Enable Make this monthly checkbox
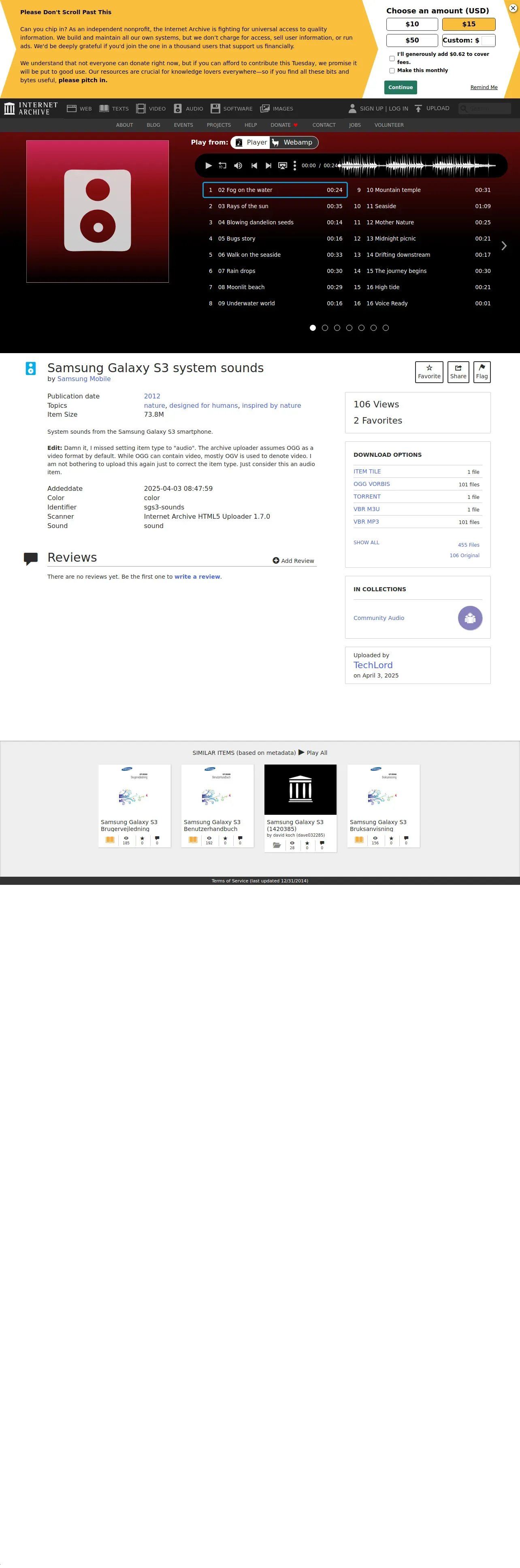Screen dimensions: 520x1568 coord(392,70)
